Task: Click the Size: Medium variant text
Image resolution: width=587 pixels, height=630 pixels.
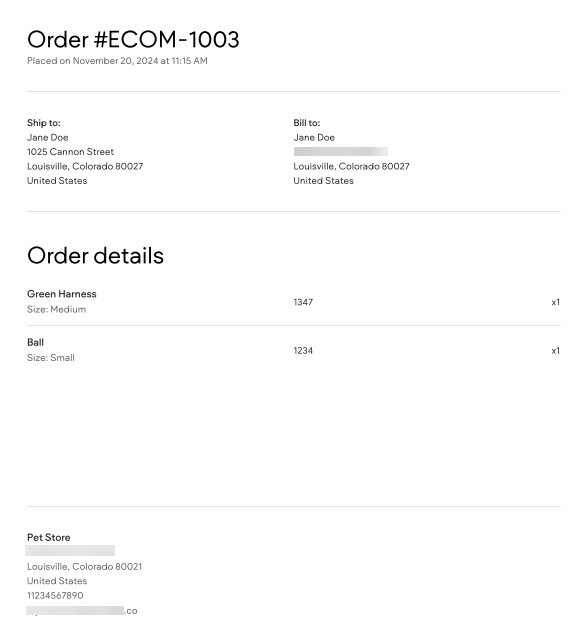Action: 56,309
